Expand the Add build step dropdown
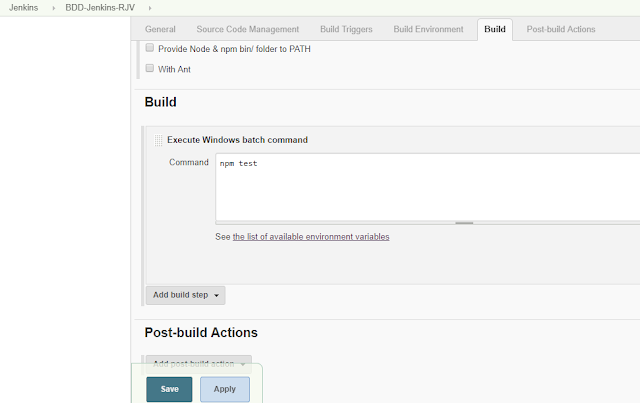Viewport: 640px width, 403px height. [x=185, y=295]
